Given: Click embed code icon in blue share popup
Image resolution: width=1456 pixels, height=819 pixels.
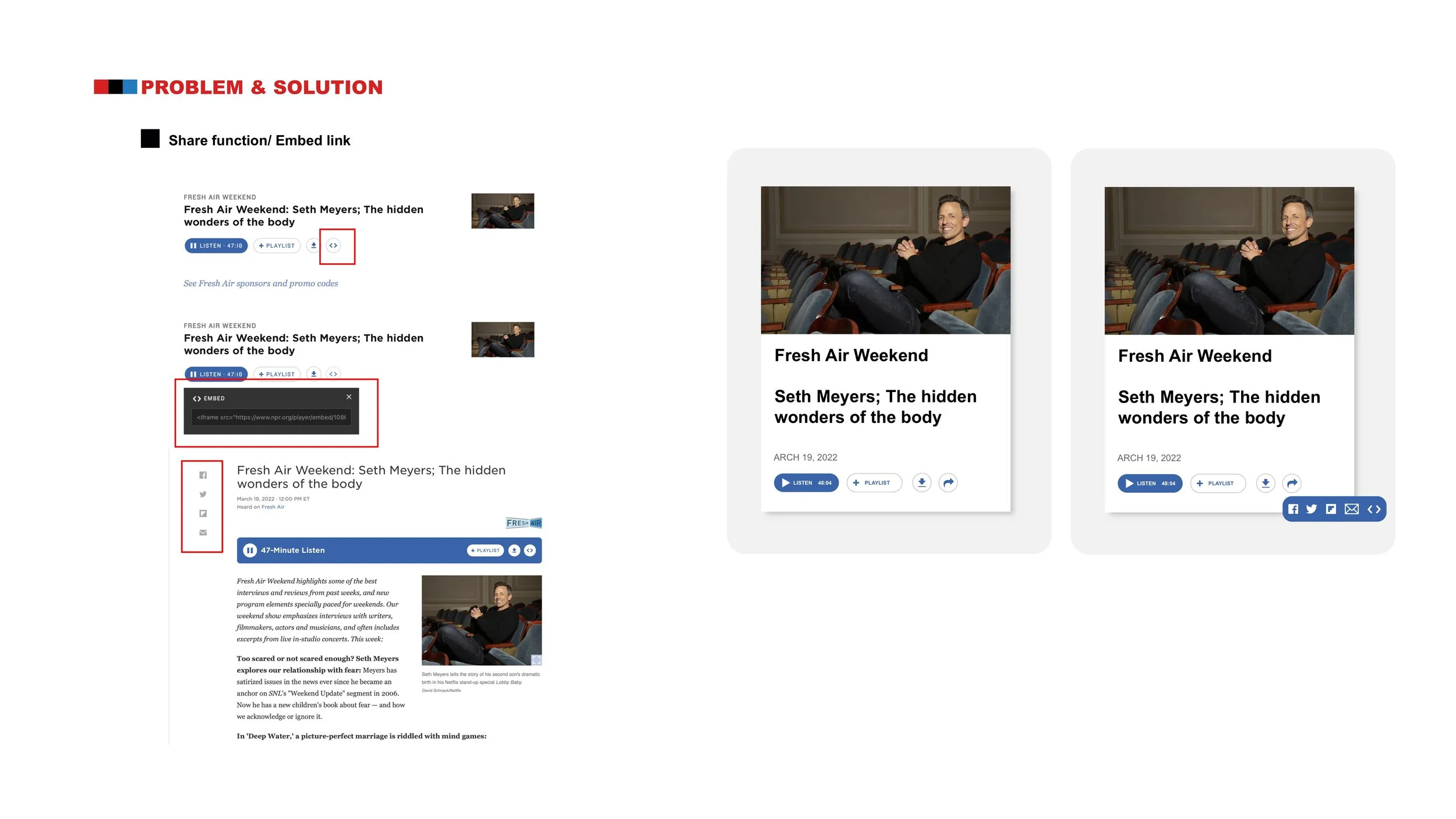Looking at the screenshot, I should (x=1374, y=509).
